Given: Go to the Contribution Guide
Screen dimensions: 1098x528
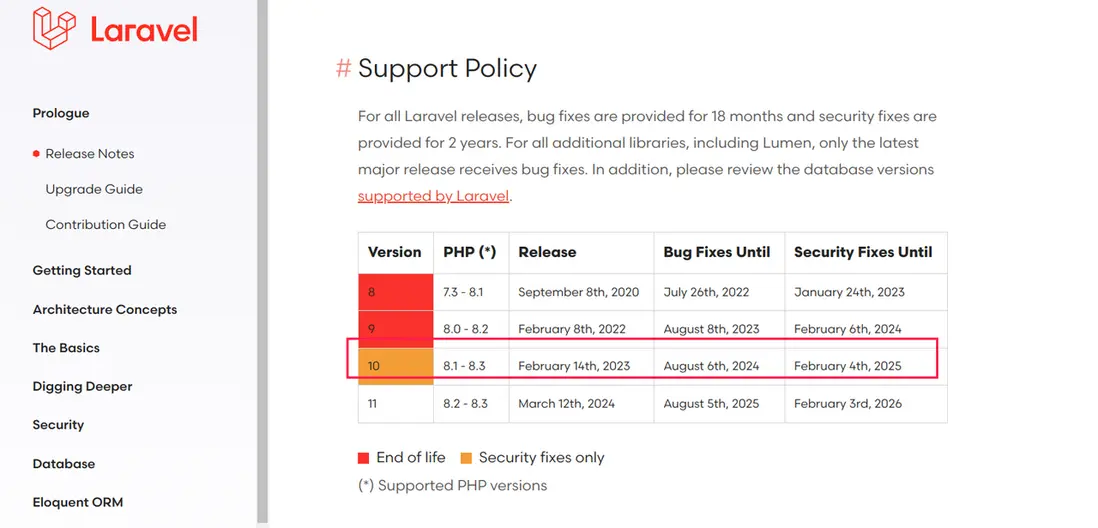Looking at the screenshot, I should coord(105,225).
